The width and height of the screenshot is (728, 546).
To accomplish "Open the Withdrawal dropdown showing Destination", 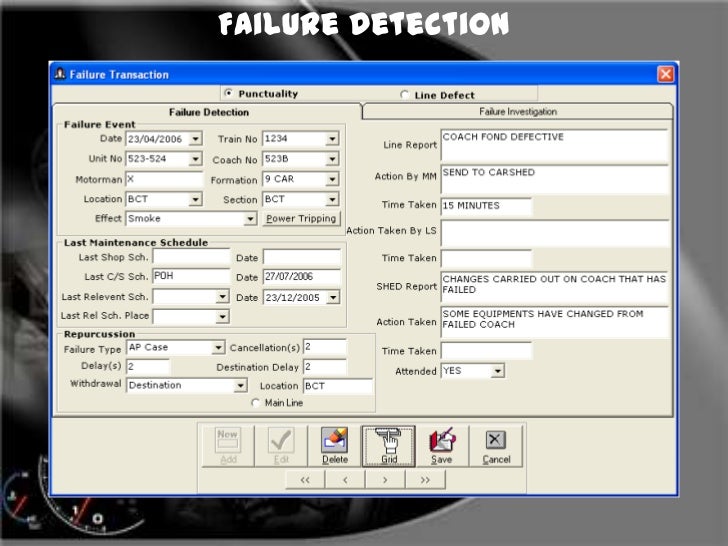I will pos(240,385).
